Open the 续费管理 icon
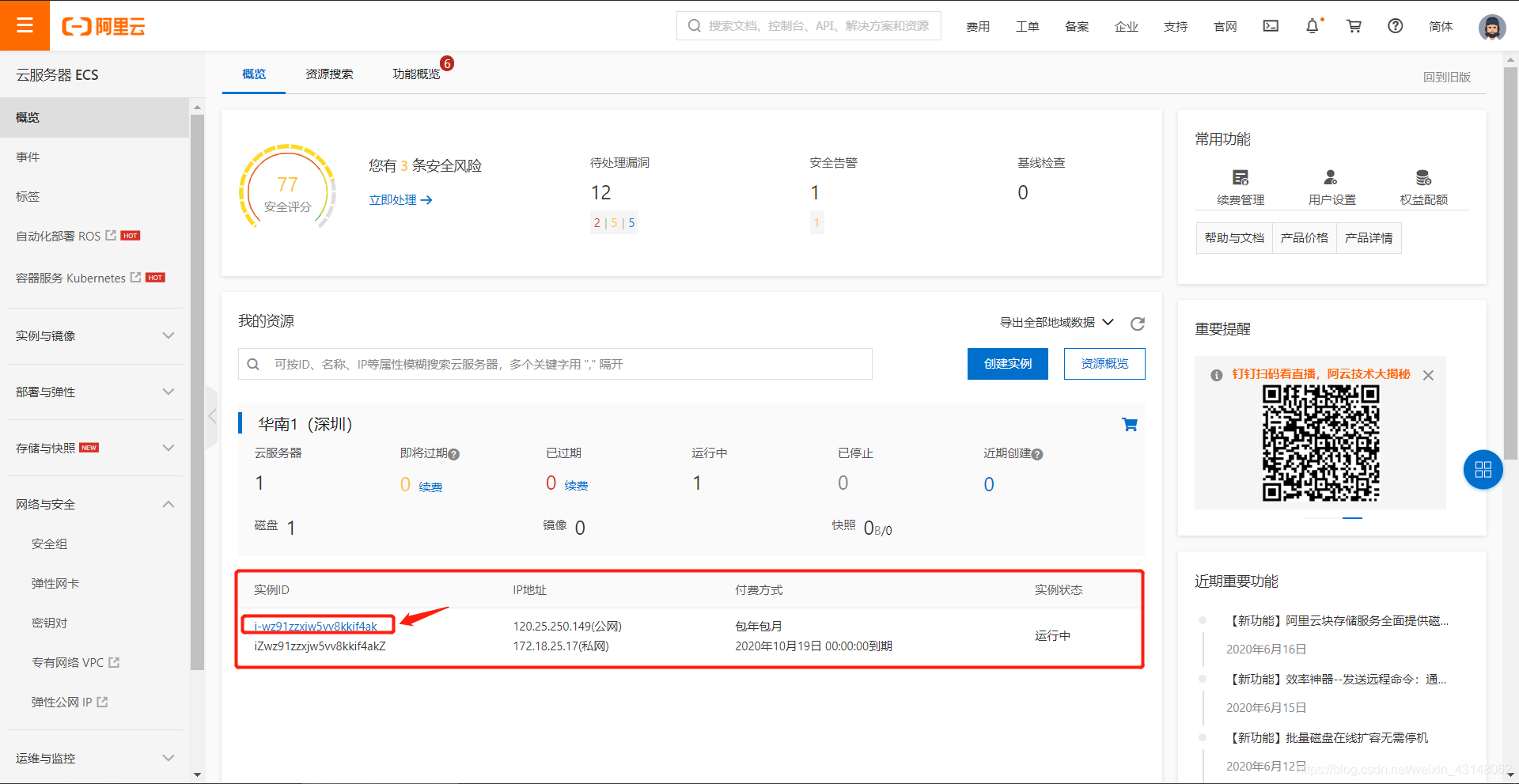Viewport: 1519px width, 784px height. pyautogui.click(x=1241, y=177)
